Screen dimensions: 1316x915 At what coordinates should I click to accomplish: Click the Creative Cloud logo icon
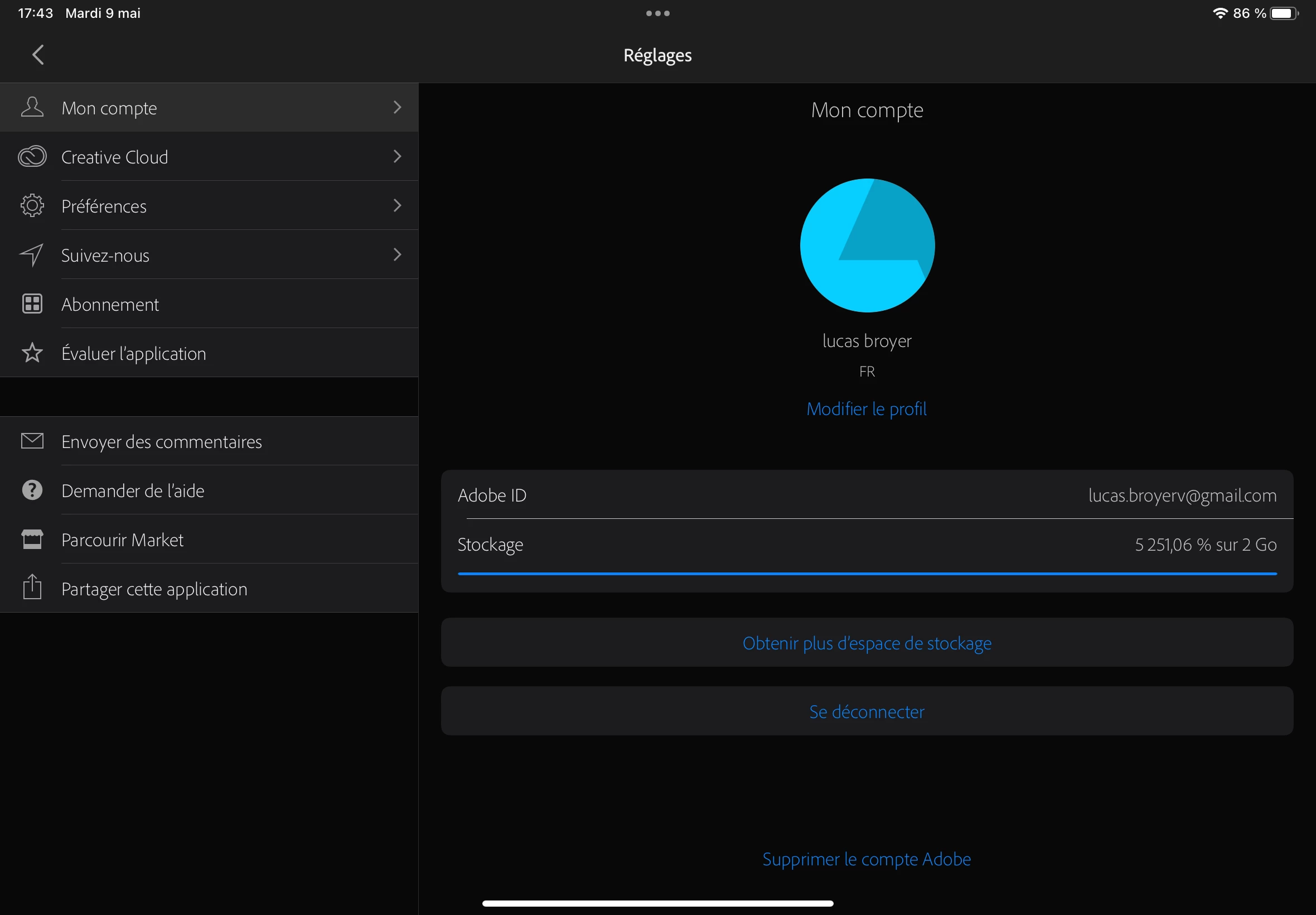coord(32,157)
